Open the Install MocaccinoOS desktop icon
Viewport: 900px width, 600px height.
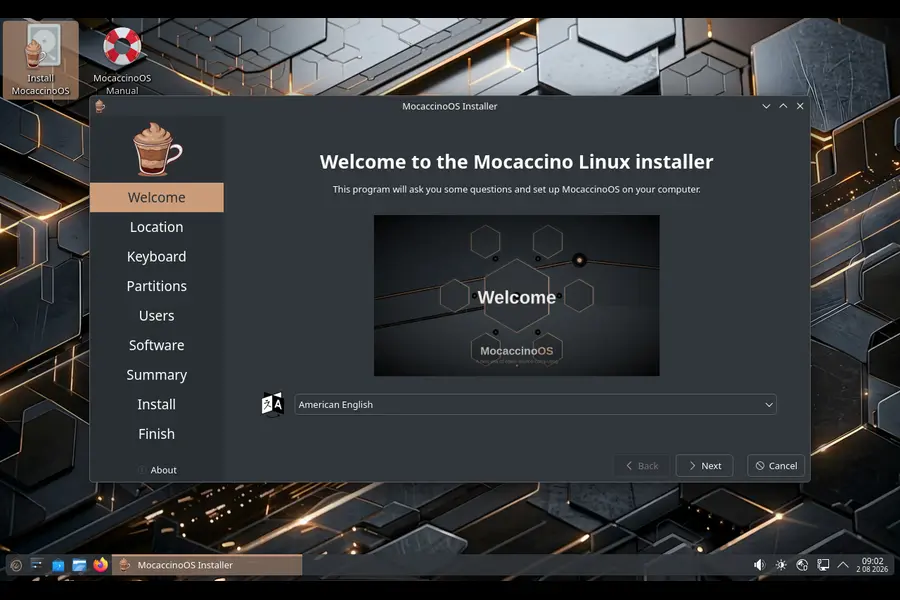point(40,59)
